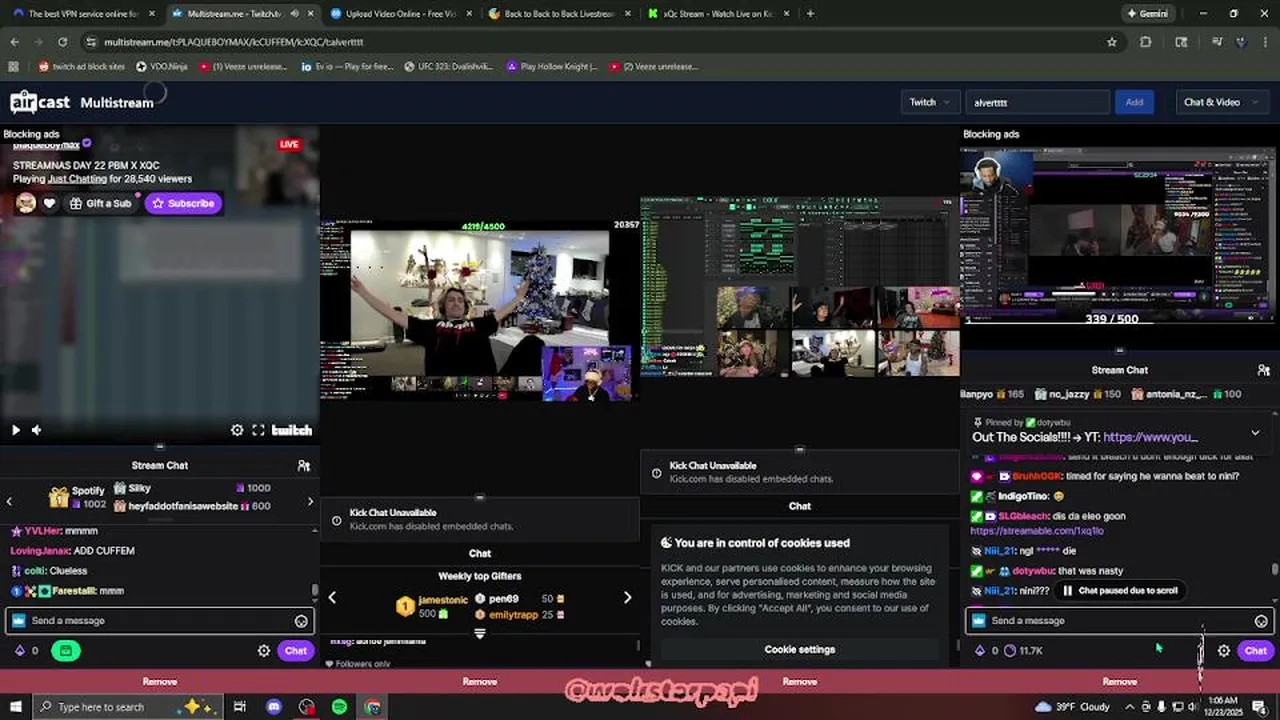Toggle fullscreen on plaqueboymax player
The width and height of the screenshot is (1280, 720).
(258, 430)
